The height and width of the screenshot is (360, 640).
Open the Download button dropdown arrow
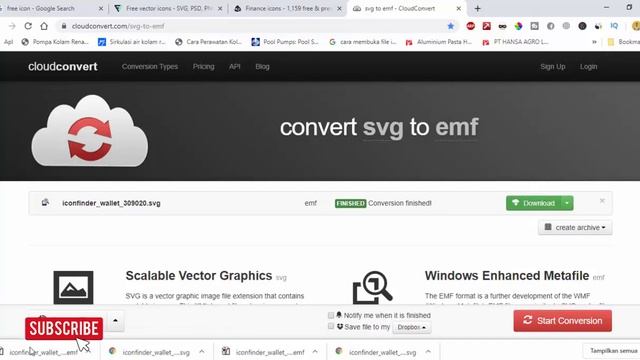pyautogui.click(x=567, y=203)
